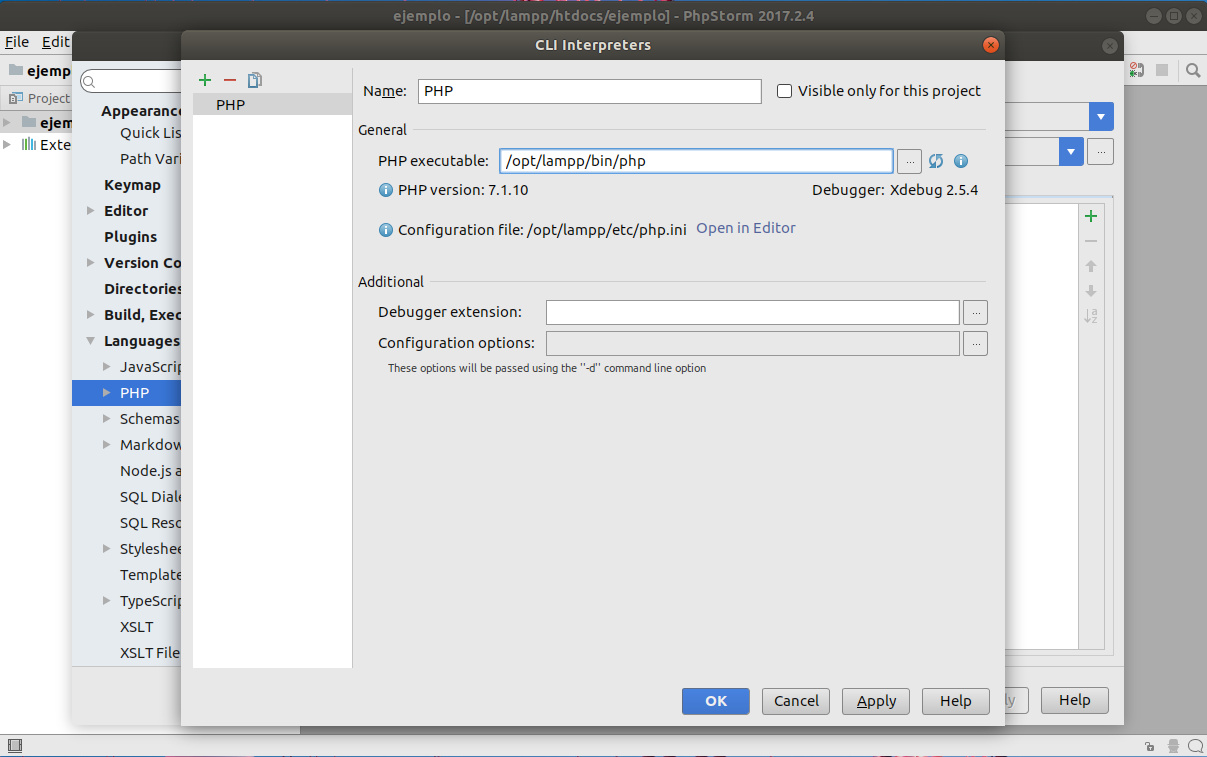Click the move-down arrow in right panel
This screenshot has width=1207, height=757.
tap(1091, 291)
